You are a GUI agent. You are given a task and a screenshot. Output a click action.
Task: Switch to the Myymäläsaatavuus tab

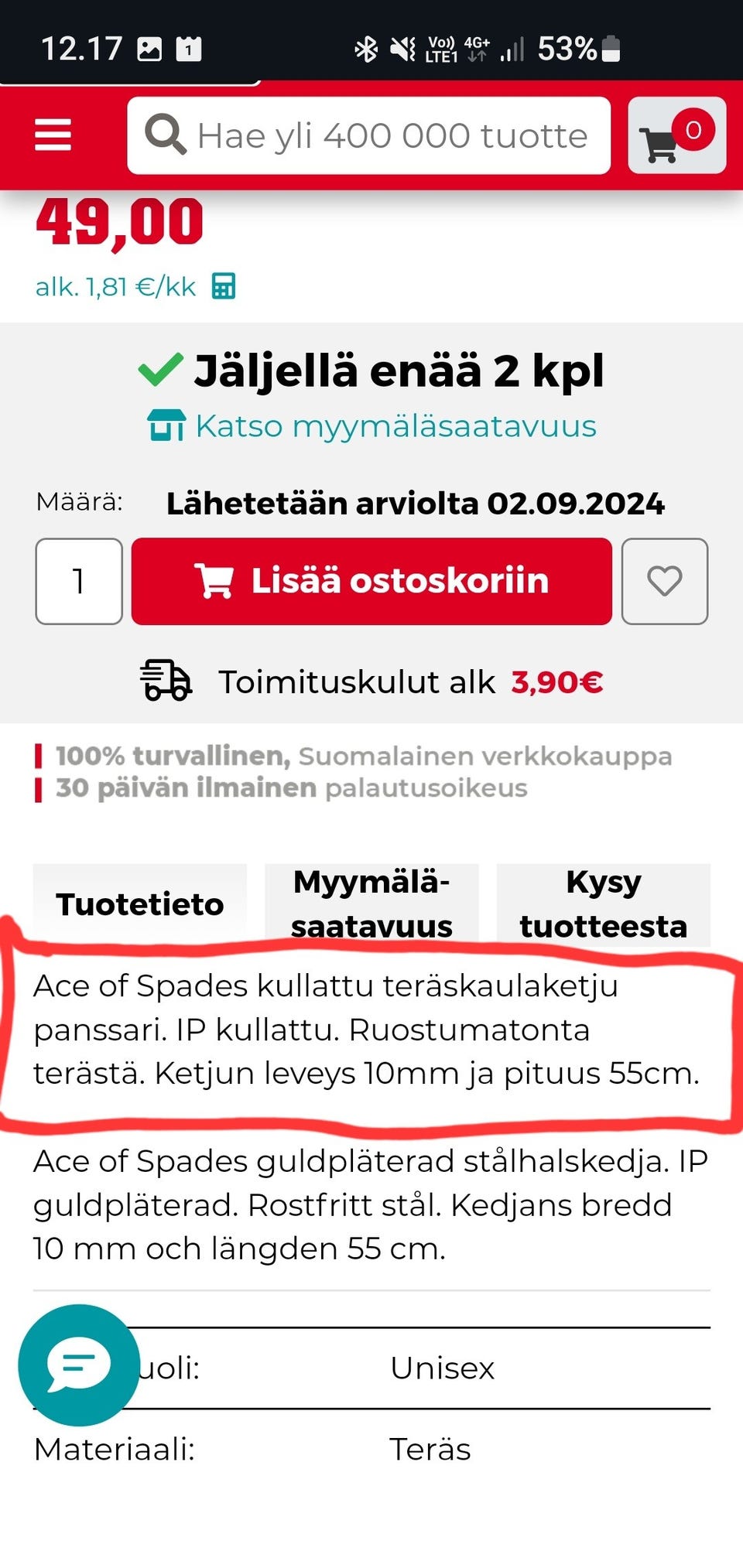pos(371,904)
